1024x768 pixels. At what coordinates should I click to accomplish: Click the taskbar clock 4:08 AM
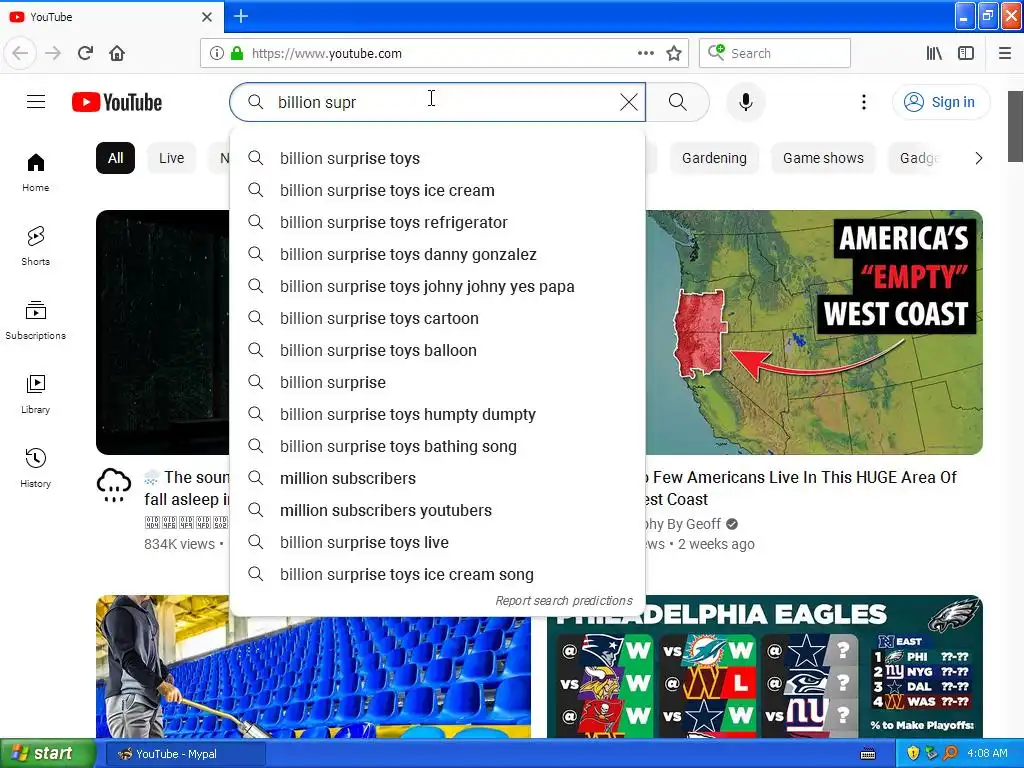[x=987, y=753]
